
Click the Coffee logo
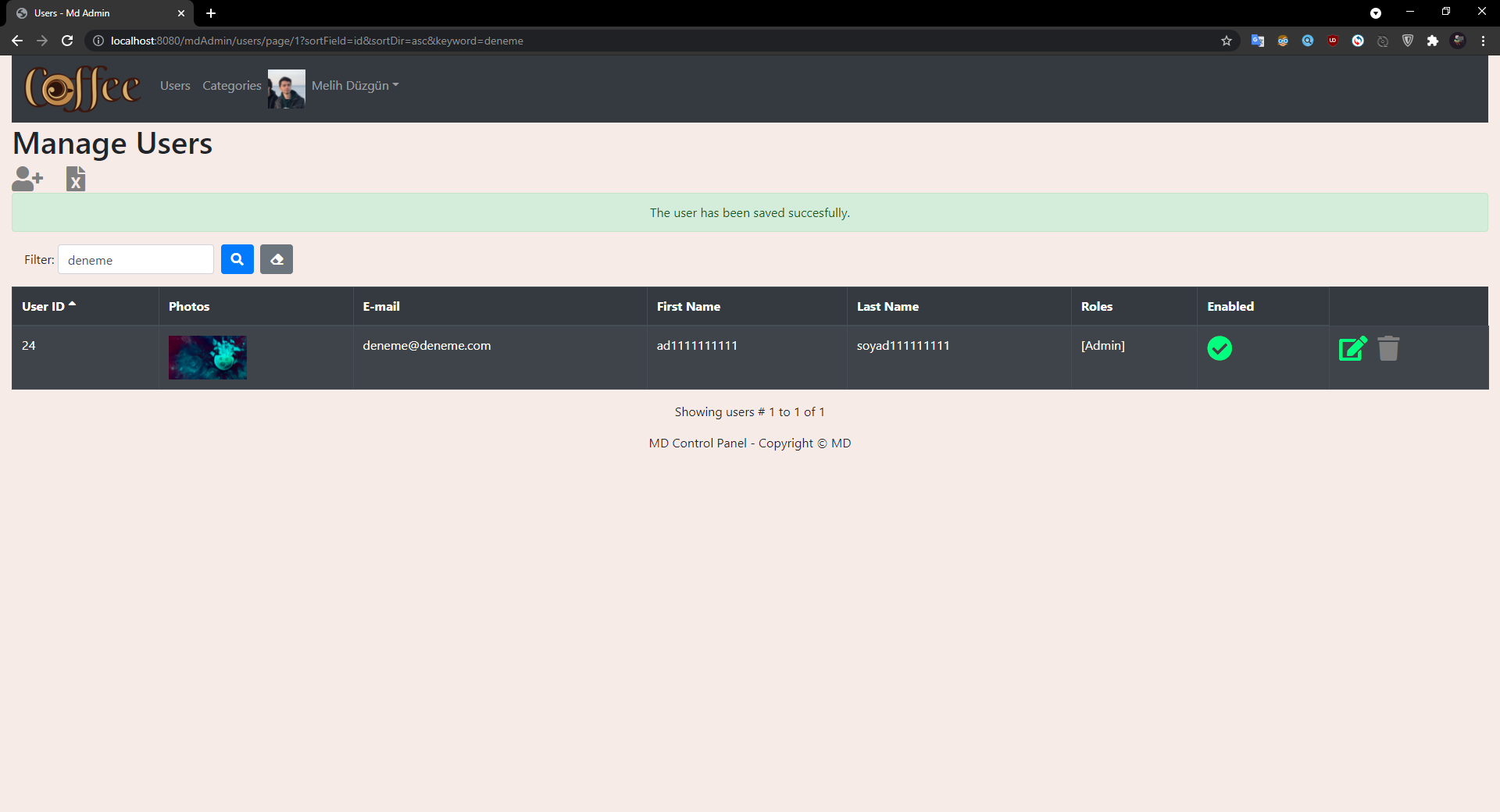[x=83, y=88]
